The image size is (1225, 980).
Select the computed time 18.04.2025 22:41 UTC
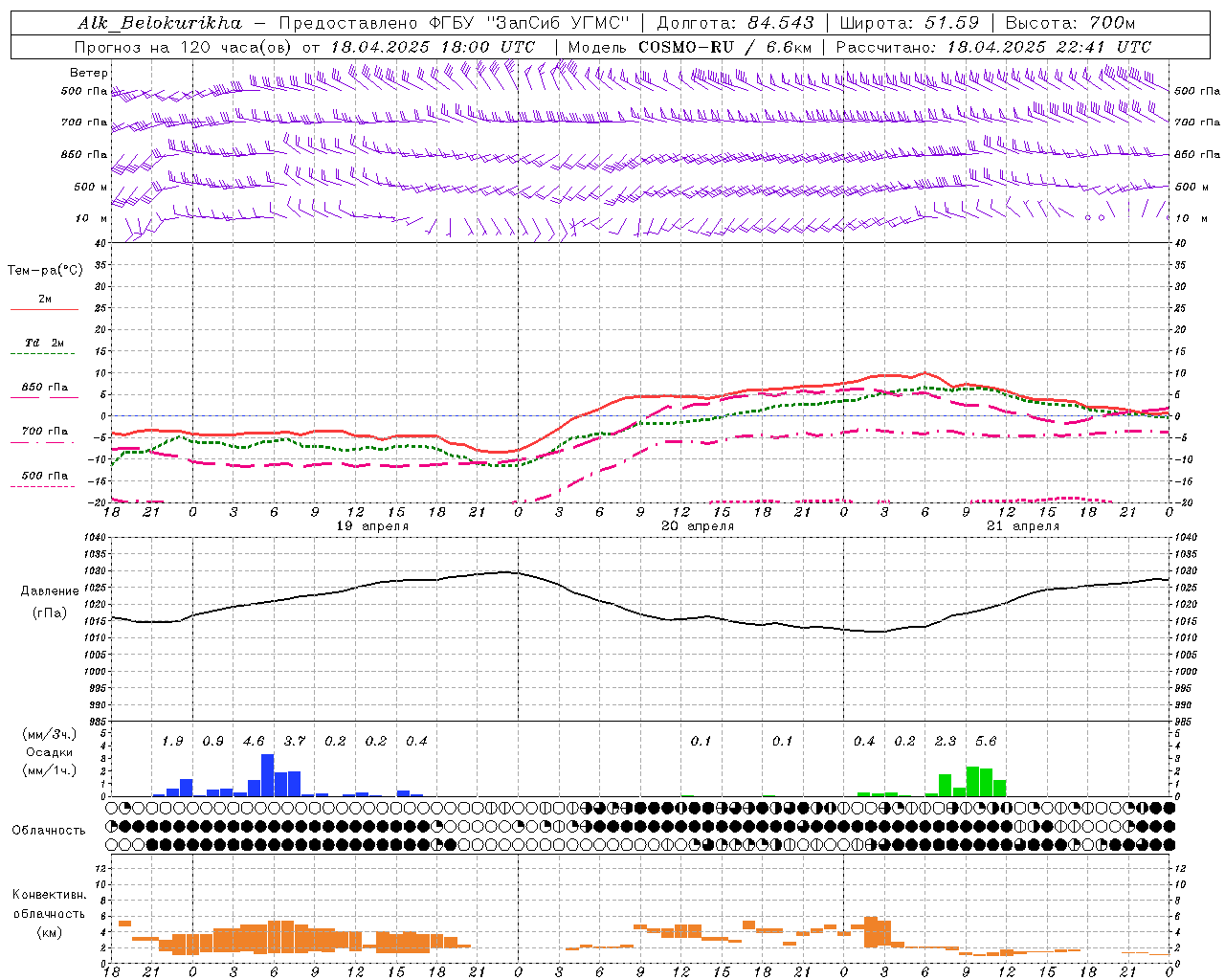(1049, 47)
